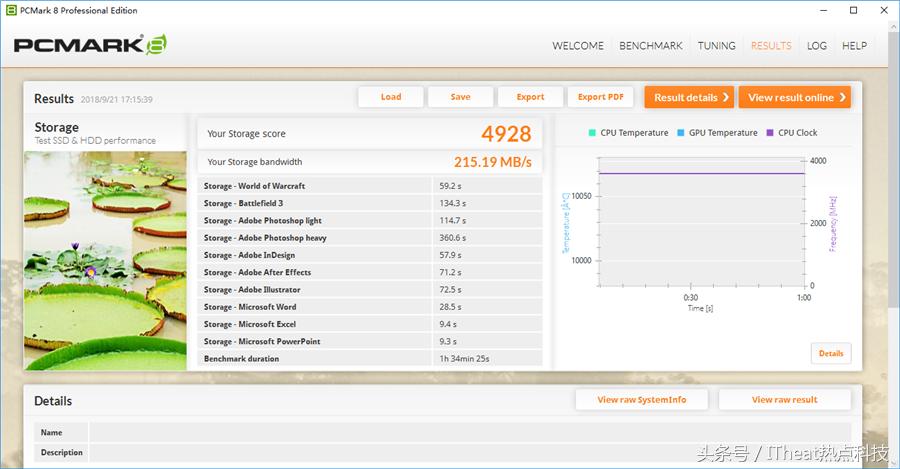Expand Result details
Image resolution: width=900 pixels, height=469 pixels.
[692, 97]
